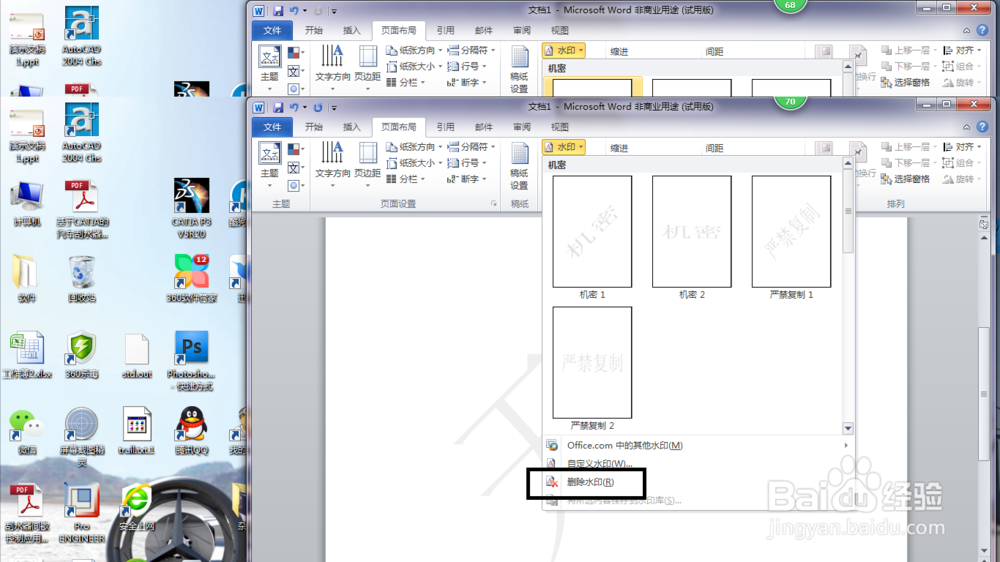This screenshot has width=1000, height=562.
Task: Switch to 审阅 tab in front window
Action: tap(522, 127)
